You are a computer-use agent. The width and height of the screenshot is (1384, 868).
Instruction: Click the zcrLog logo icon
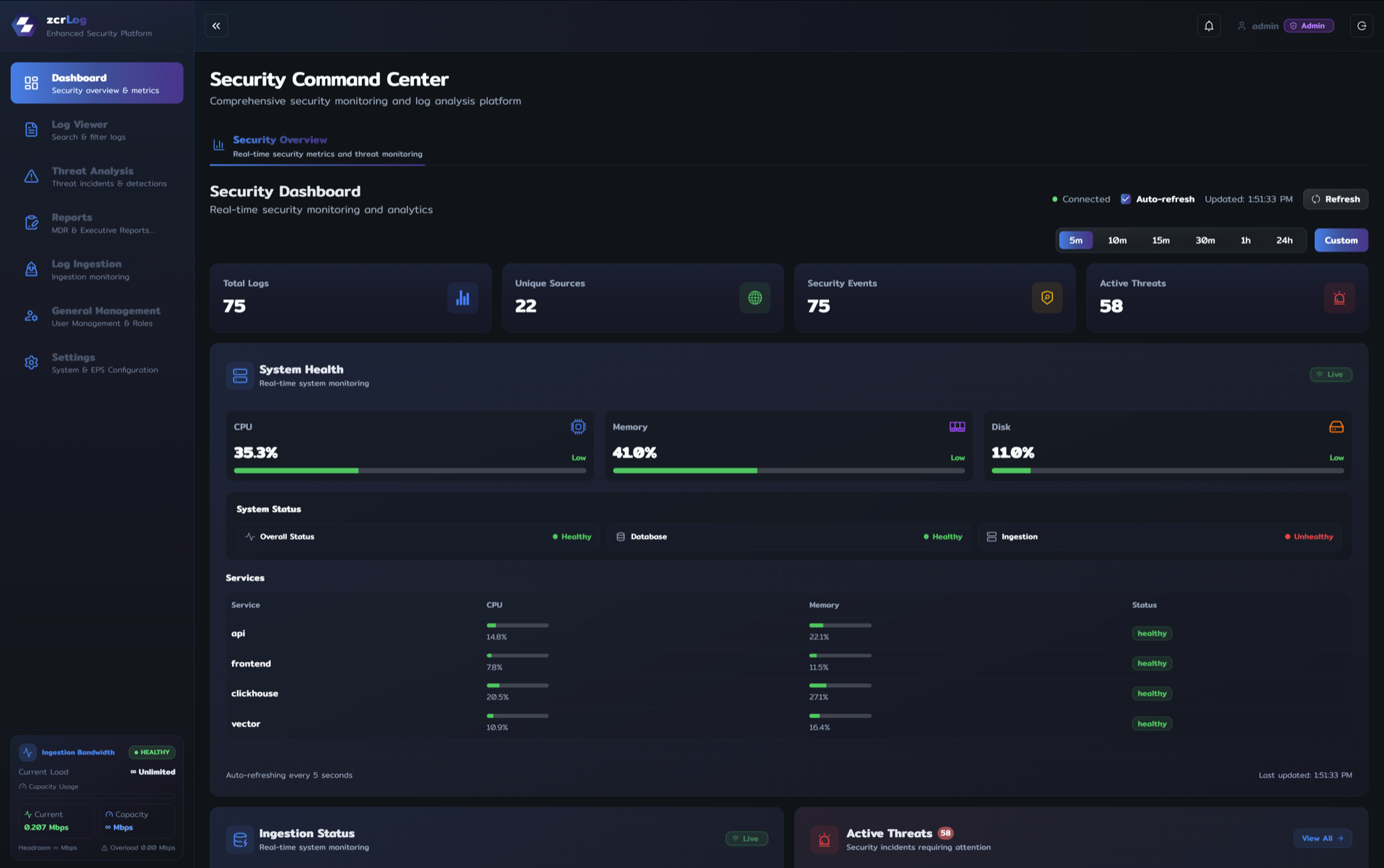[x=25, y=25]
